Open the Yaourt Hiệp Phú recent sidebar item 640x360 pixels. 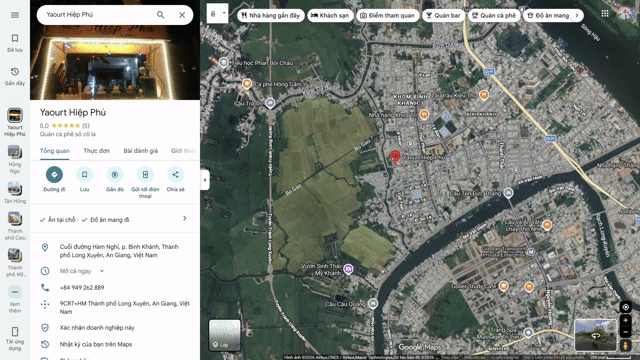pos(15,122)
